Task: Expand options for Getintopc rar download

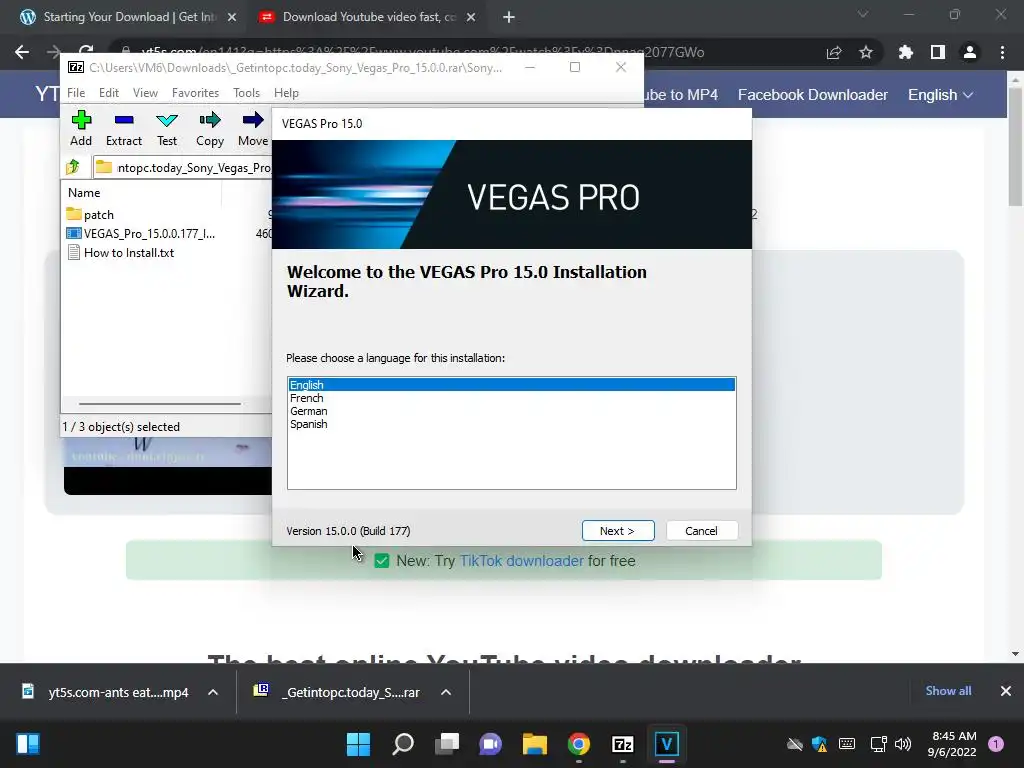Action: tap(446, 692)
